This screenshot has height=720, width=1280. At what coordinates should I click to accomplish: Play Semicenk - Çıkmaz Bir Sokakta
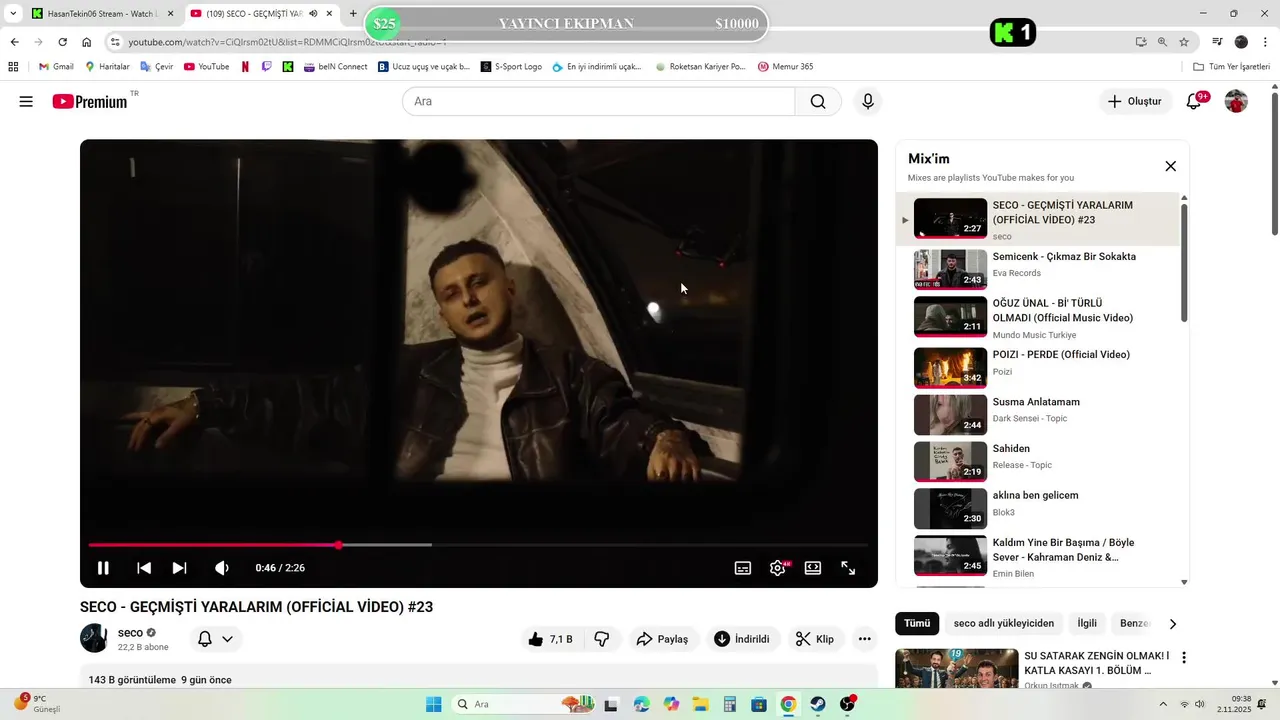point(1040,269)
